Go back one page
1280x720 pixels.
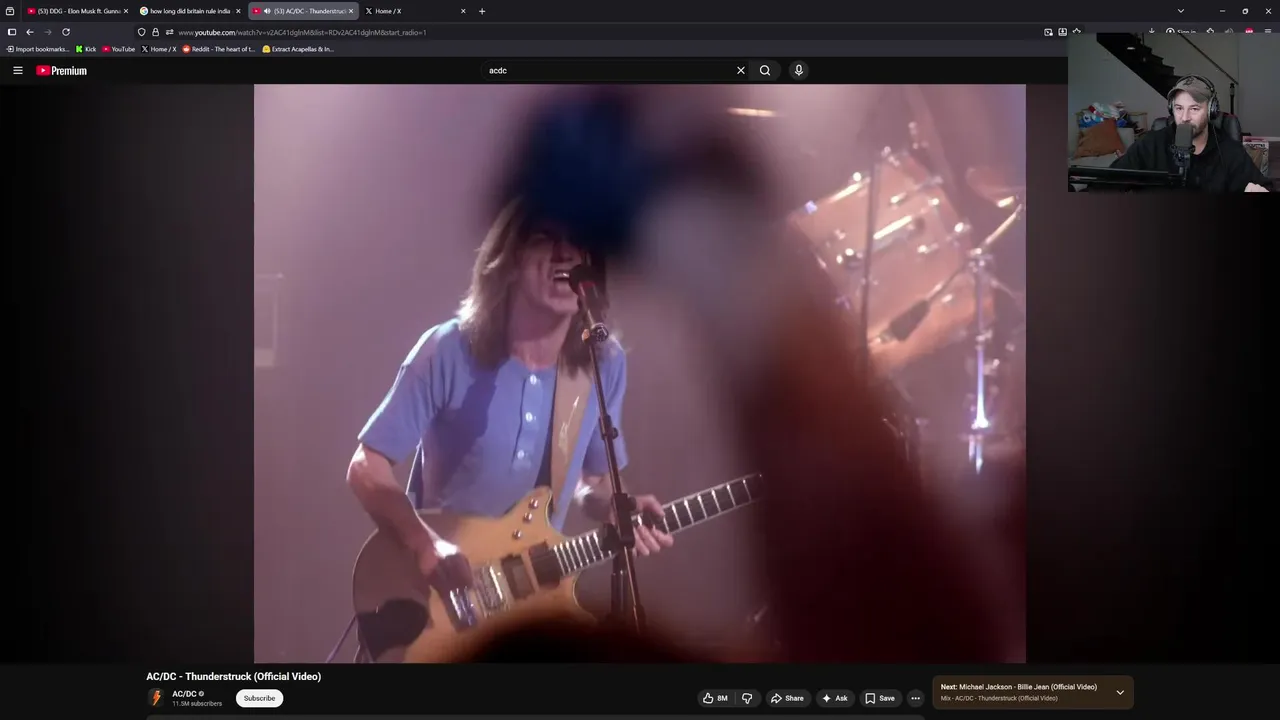[x=30, y=32]
